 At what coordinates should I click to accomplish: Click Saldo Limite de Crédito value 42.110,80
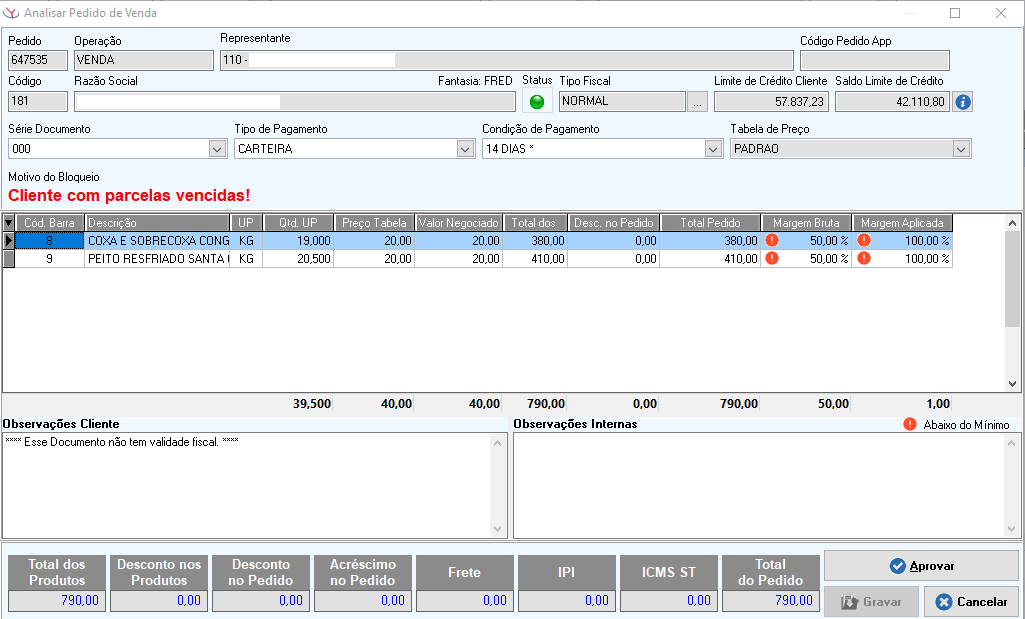pyautogui.click(x=892, y=101)
